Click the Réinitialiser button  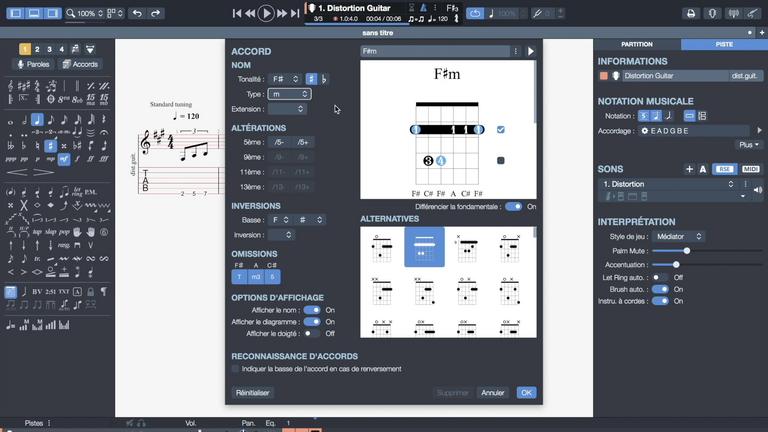tap(253, 393)
